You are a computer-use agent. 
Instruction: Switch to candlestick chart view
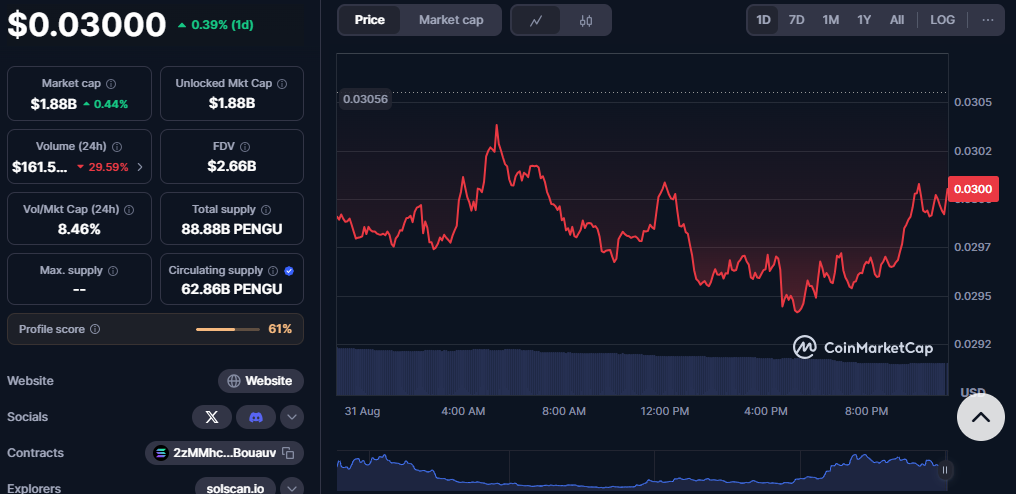tap(586, 20)
